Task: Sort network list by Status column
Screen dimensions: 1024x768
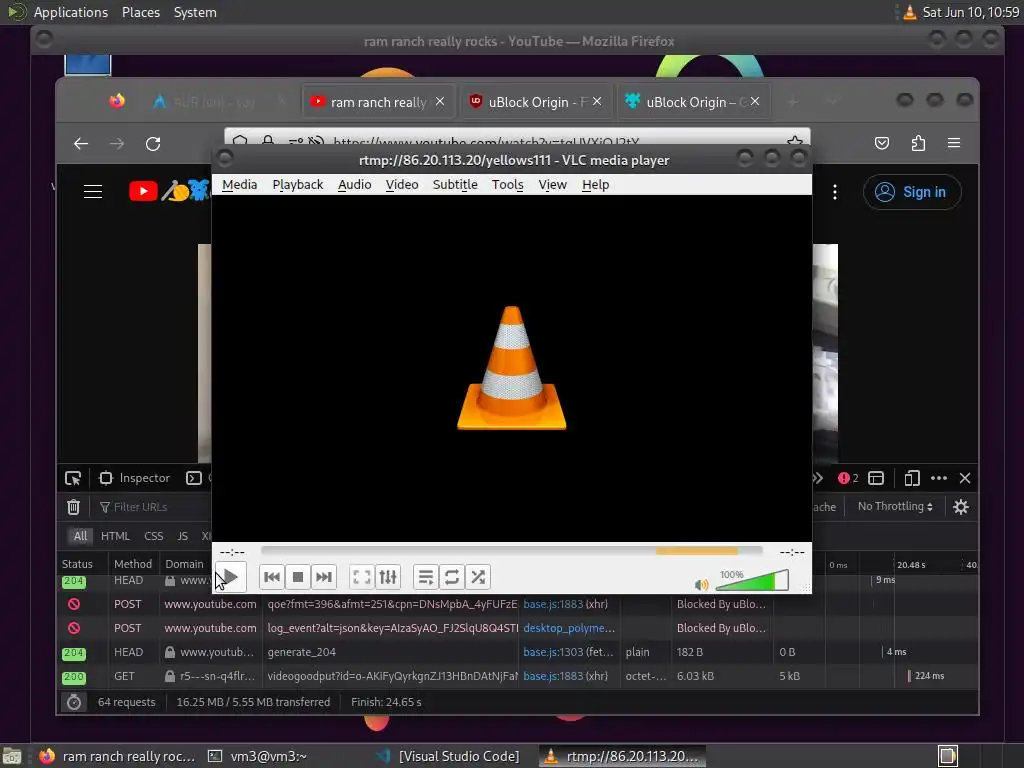Action: pyautogui.click(x=84, y=564)
